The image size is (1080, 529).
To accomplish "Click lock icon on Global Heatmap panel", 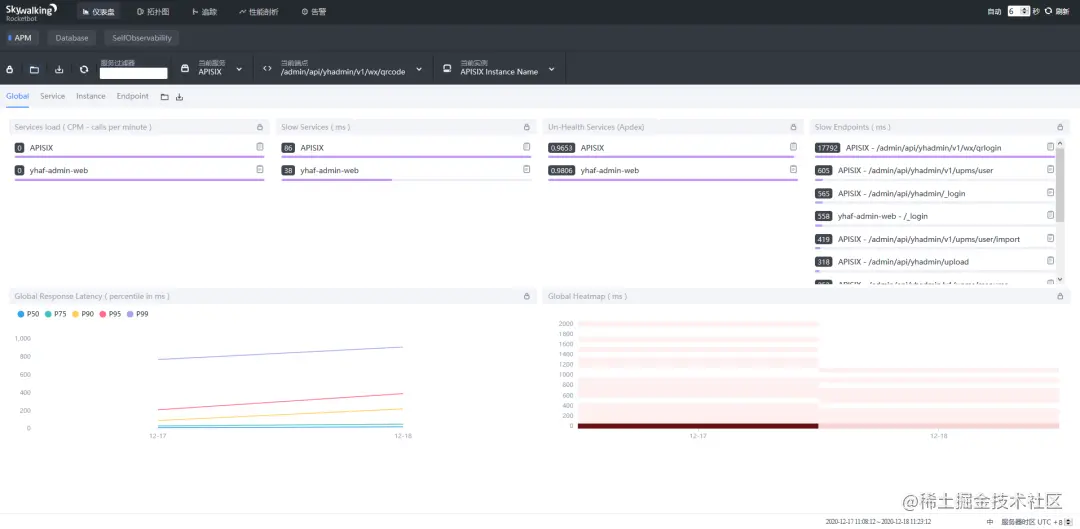I will tap(1060, 296).
